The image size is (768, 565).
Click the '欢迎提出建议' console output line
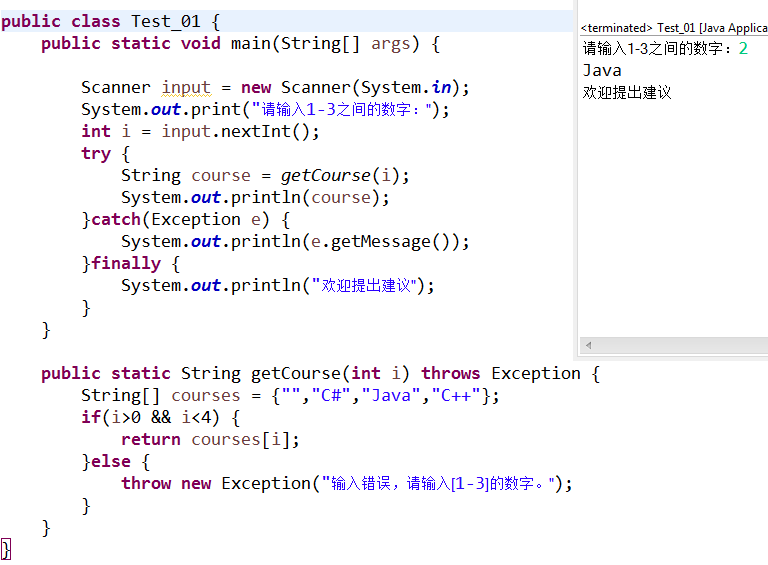coord(627,93)
